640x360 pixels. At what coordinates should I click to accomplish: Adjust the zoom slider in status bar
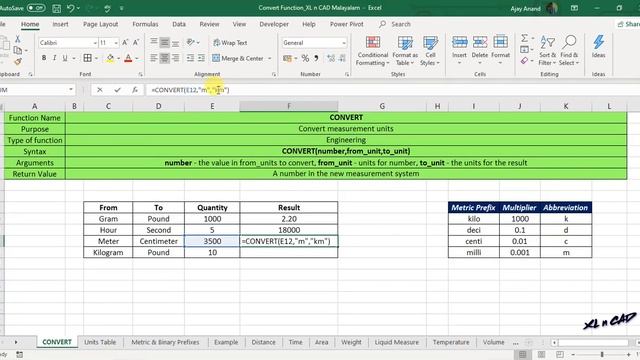602,354
